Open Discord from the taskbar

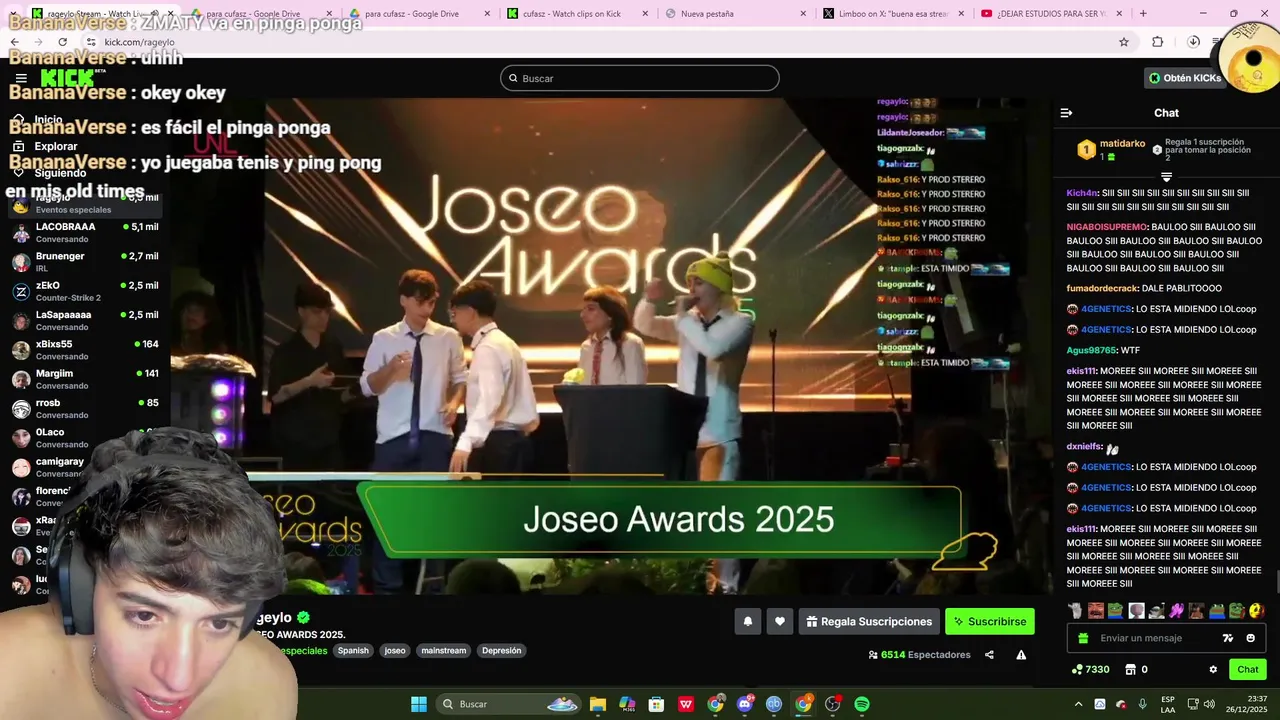[744, 704]
